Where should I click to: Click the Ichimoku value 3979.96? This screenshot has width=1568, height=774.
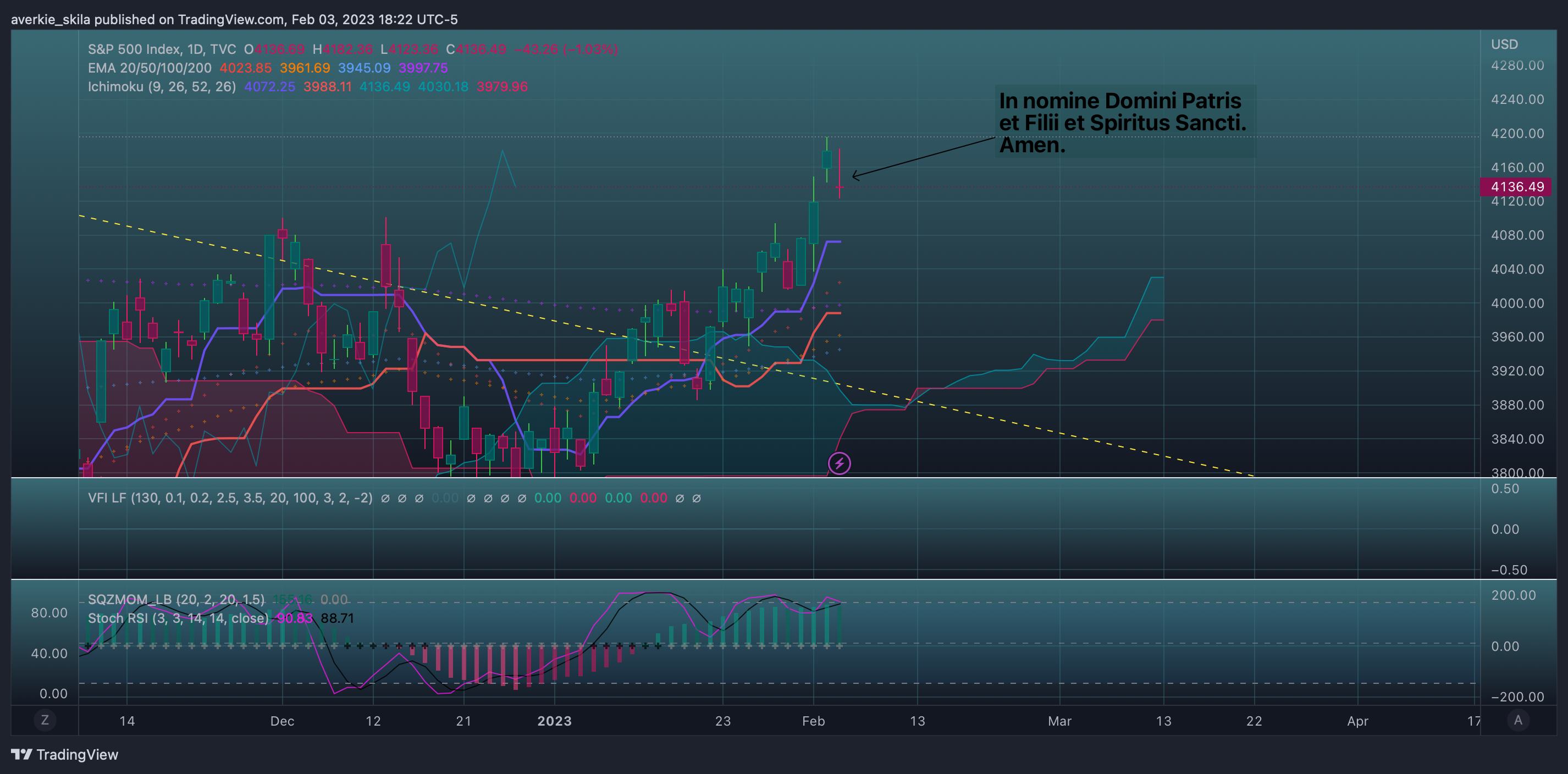point(502,87)
